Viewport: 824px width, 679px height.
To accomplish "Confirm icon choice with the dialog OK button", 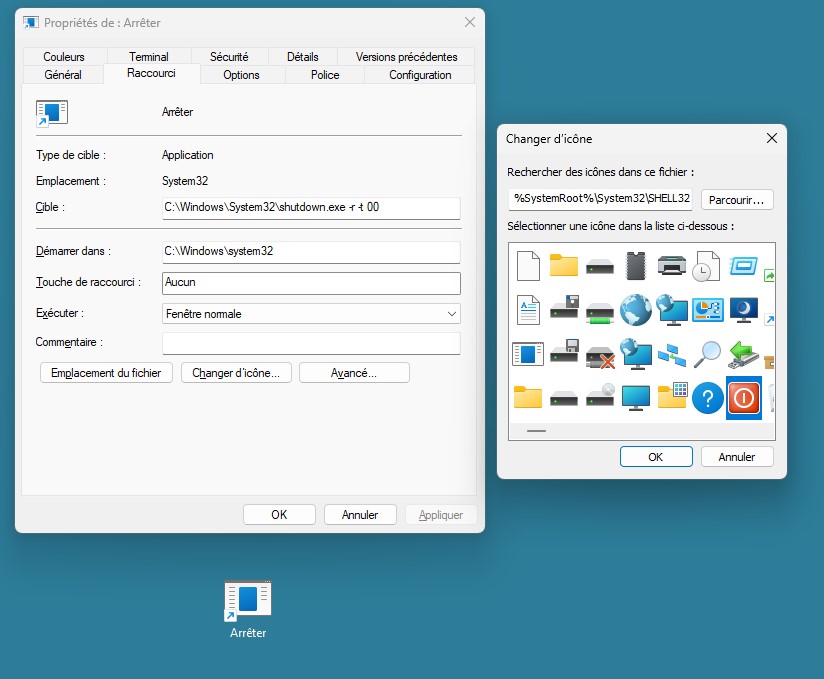I will pyautogui.click(x=655, y=456).
